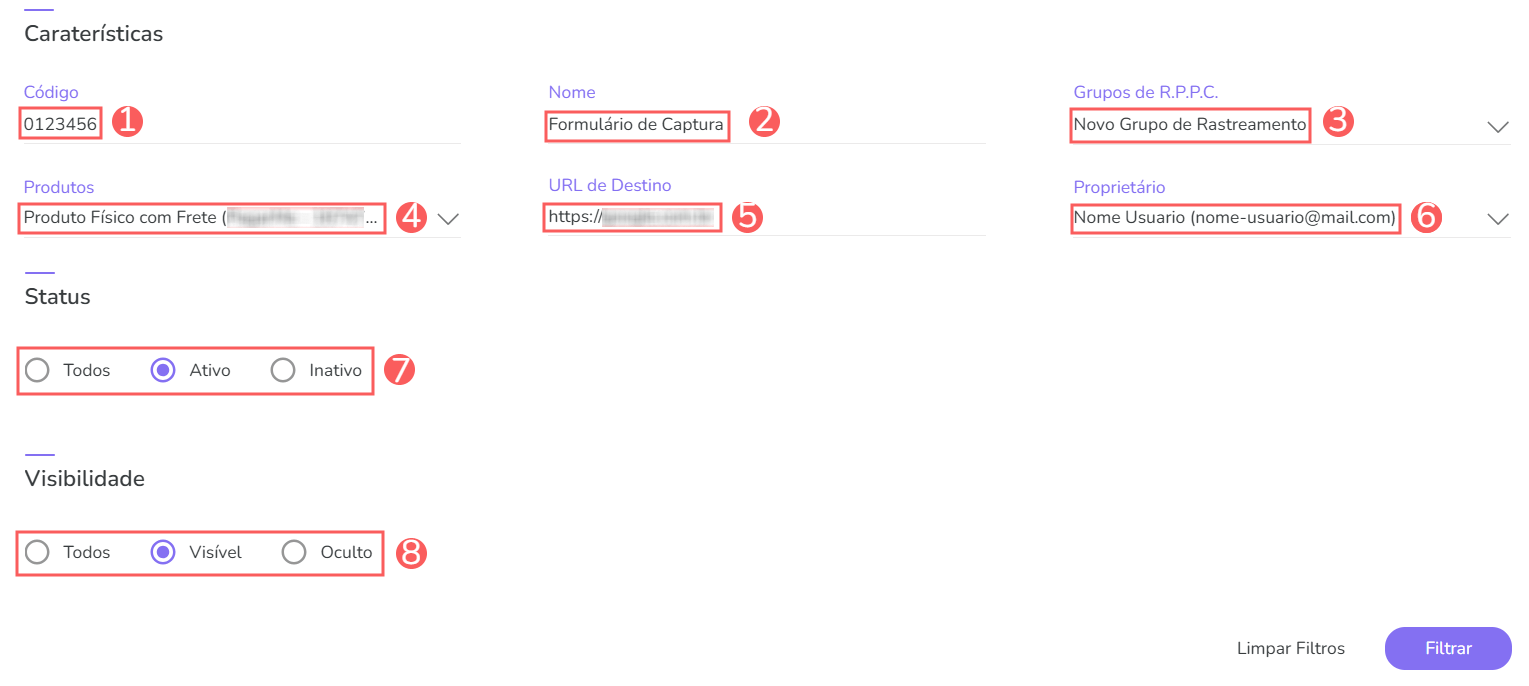Open the Produtos dropdown chevron

point(448,219)
